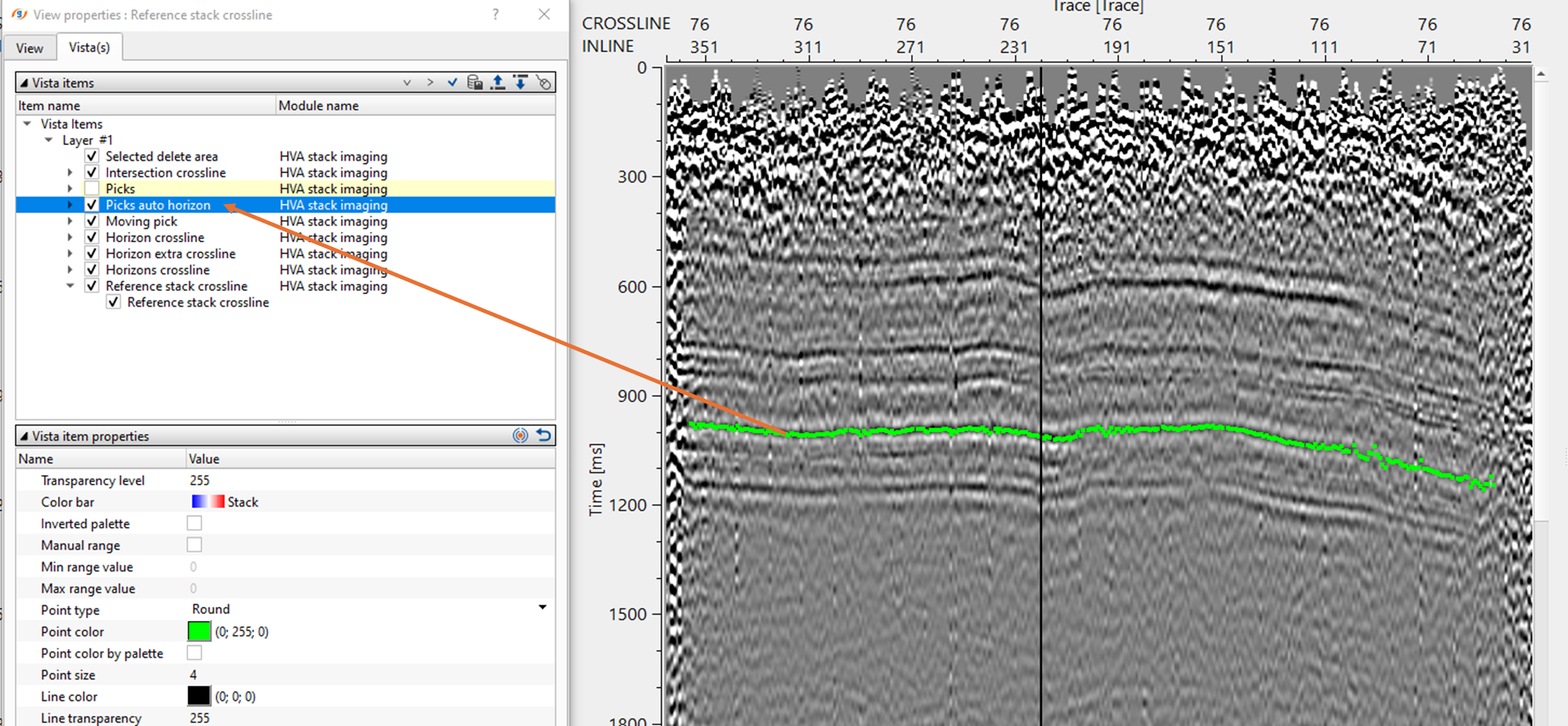Screen dimensions: 1568x726
Task: Click the orange target icon in Vista item properties
Action: [520, 436]
